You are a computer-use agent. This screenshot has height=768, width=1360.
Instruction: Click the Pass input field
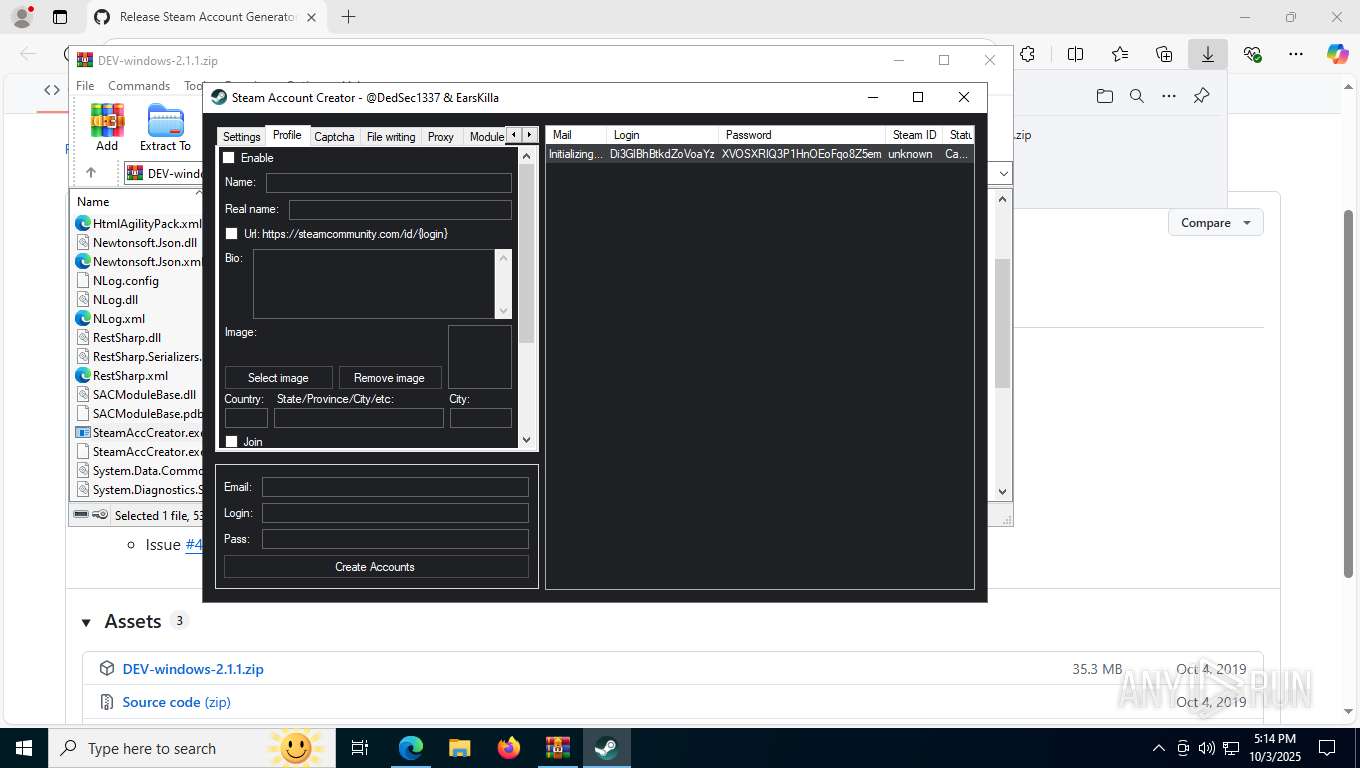[x=395, y=539]
